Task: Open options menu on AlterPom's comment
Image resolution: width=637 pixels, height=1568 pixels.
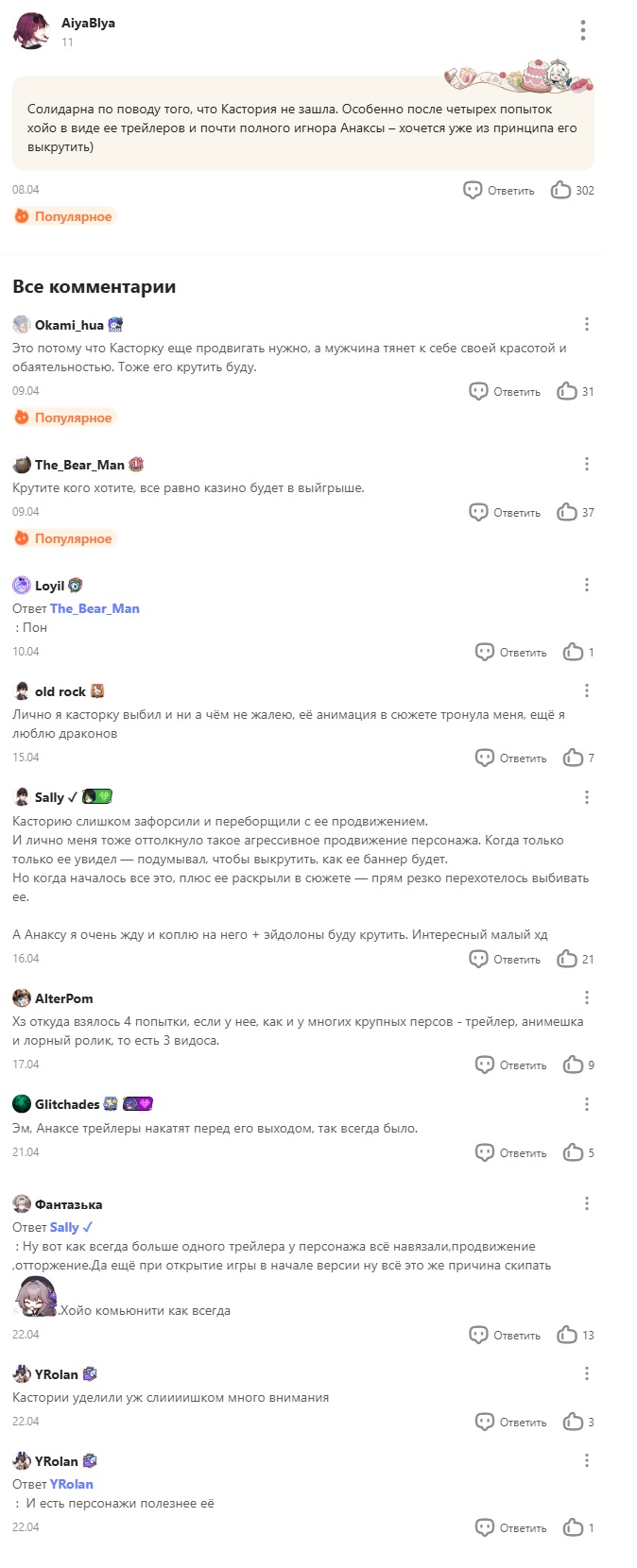Action: 587,997
